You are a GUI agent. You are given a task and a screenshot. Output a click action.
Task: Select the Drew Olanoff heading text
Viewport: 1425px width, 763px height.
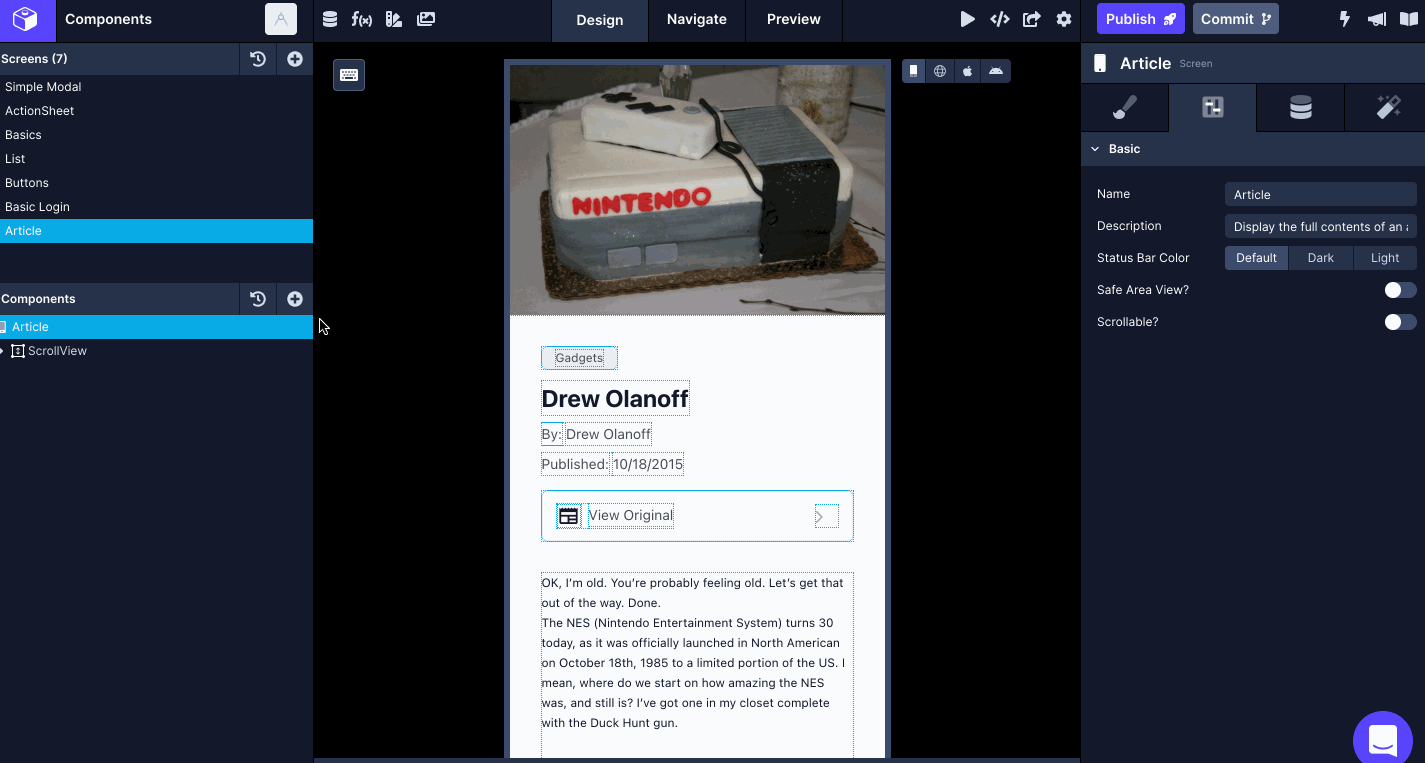tap(615, 399)
